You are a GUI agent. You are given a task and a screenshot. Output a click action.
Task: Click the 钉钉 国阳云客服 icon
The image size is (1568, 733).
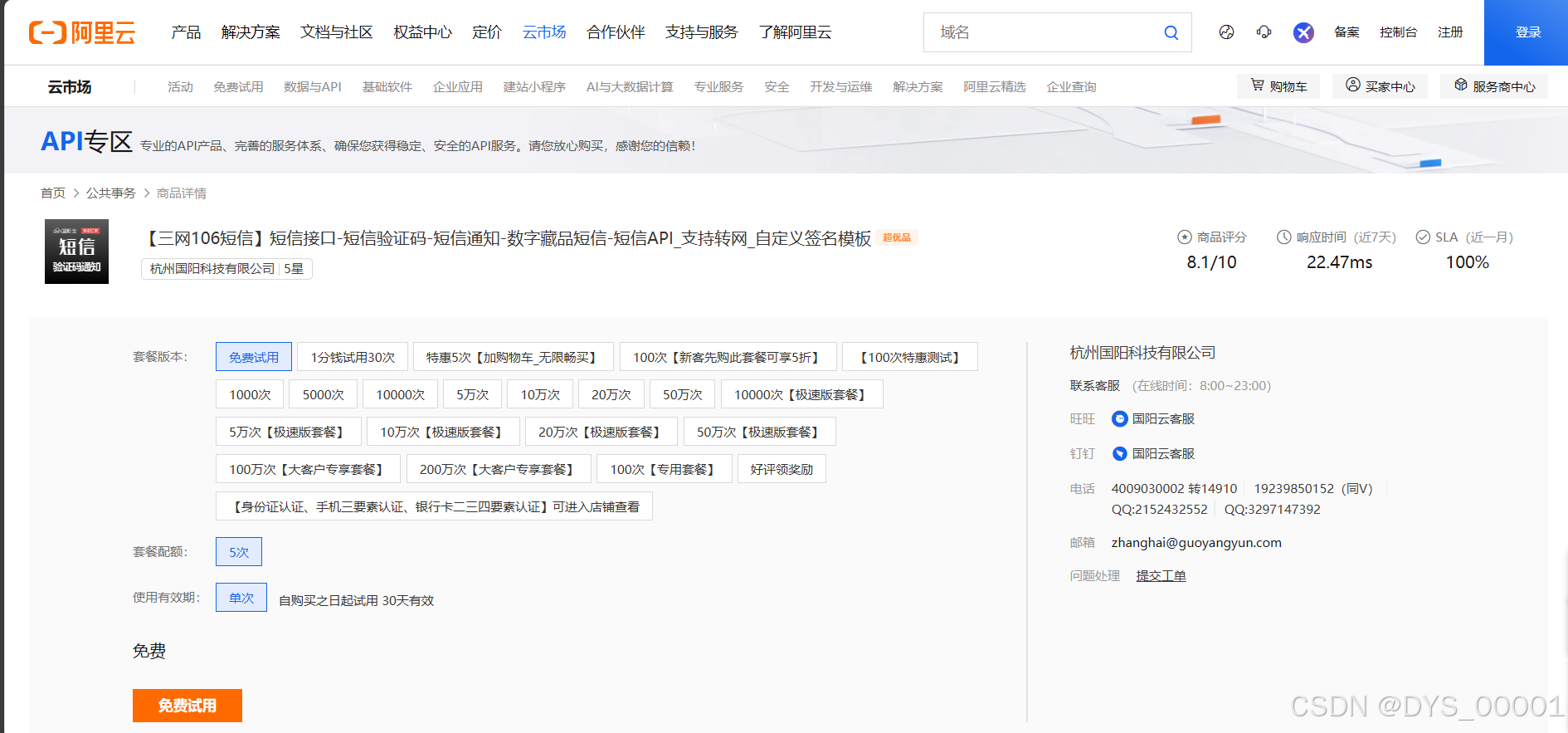click(1119, 454)
